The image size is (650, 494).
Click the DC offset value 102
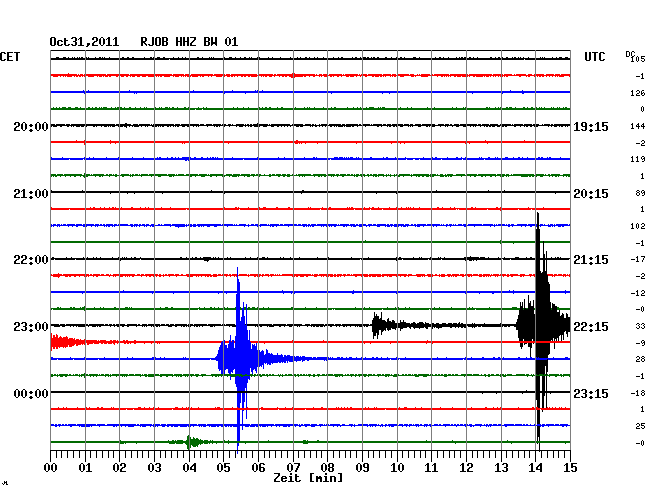coord(638,226)
